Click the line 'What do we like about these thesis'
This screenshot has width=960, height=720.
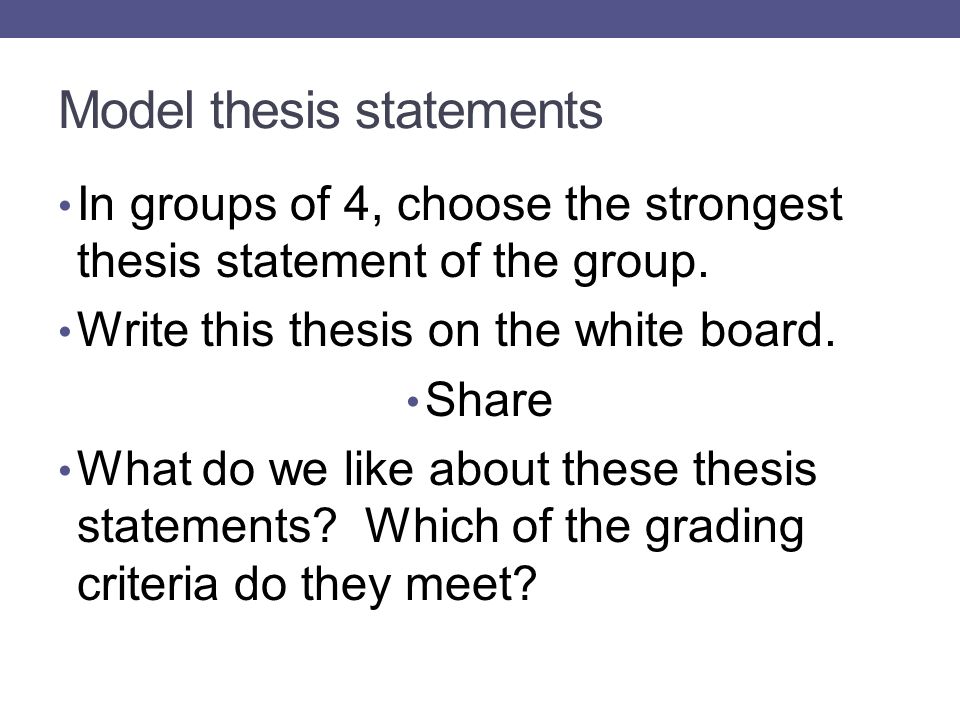(x=447, y=469)
